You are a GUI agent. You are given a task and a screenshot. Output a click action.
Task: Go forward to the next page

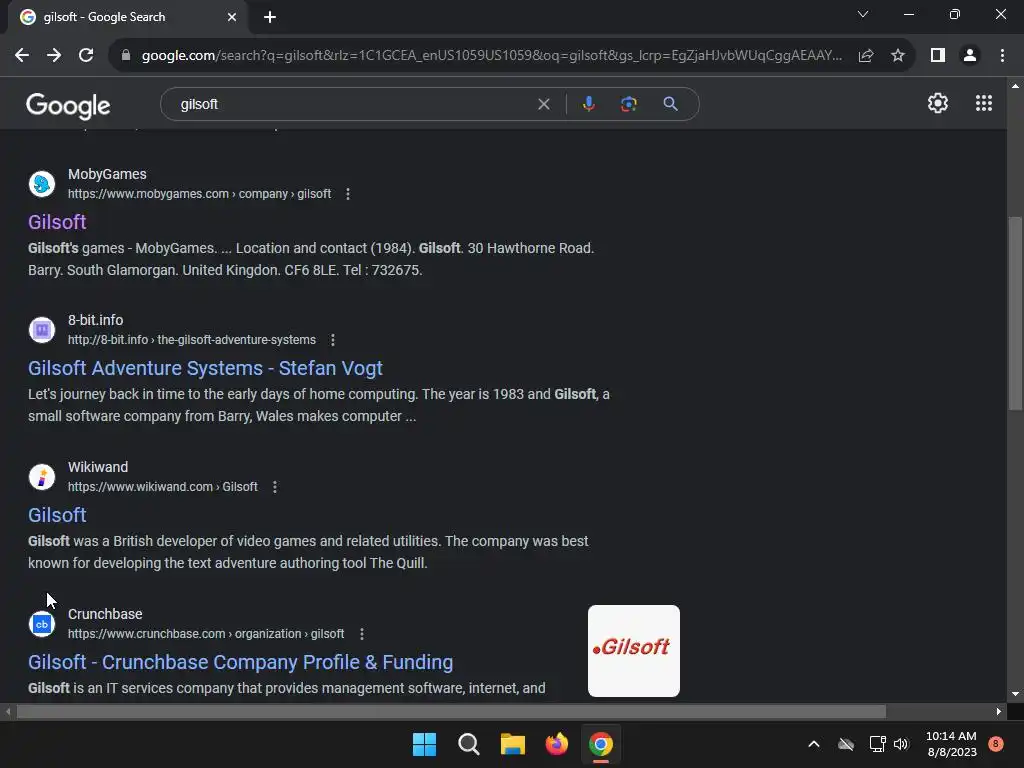[54, 56]
